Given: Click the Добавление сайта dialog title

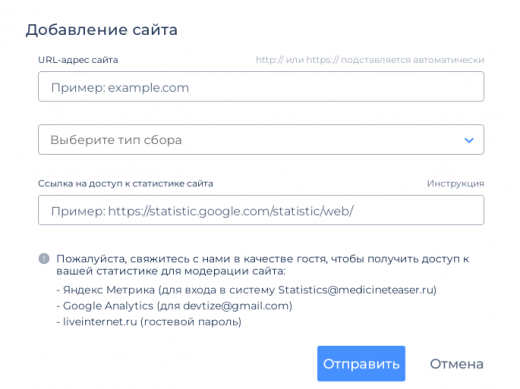Looking at the screenshot, I should [102, 30].
